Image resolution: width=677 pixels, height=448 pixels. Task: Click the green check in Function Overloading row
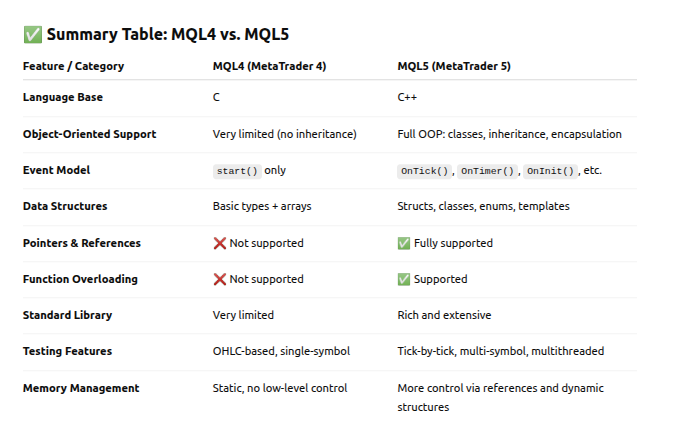(x=404, y=279)
